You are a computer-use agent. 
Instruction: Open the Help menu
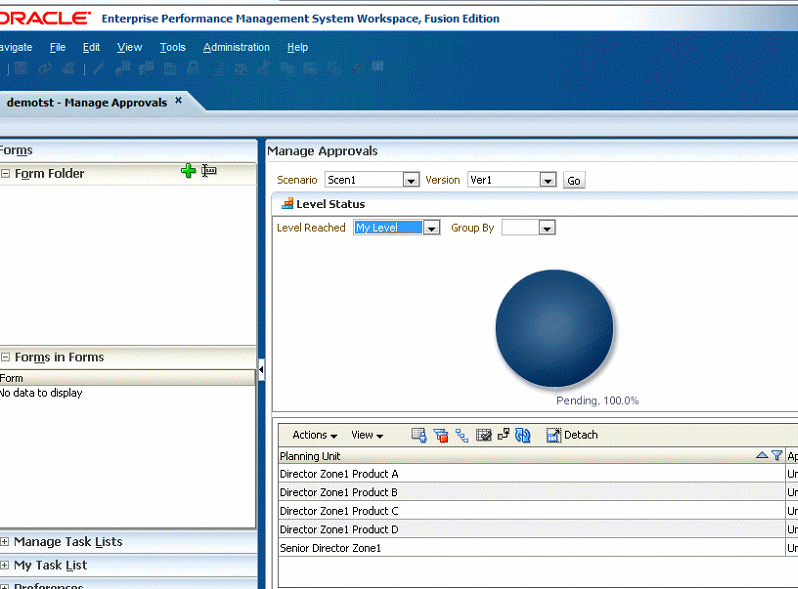point(297,47)
